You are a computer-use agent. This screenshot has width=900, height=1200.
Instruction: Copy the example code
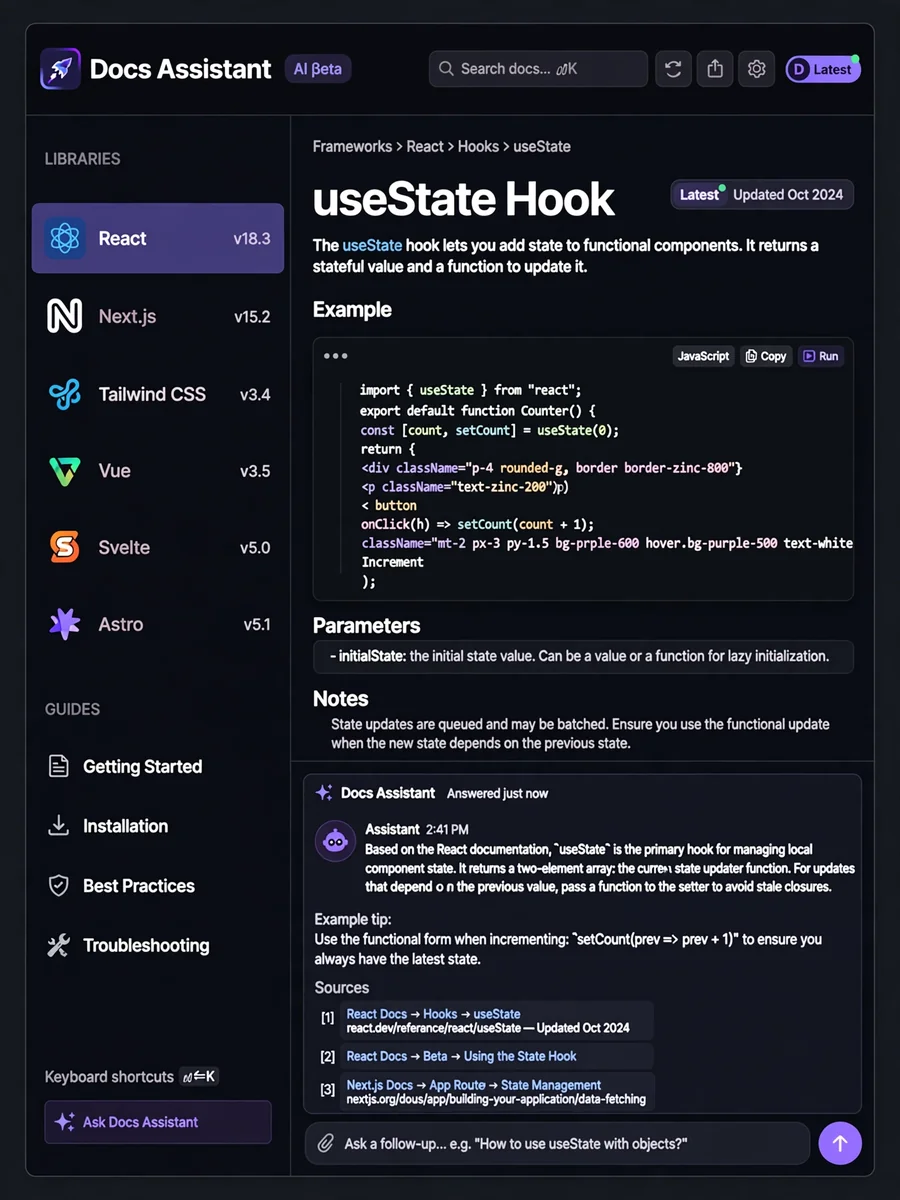766,356
